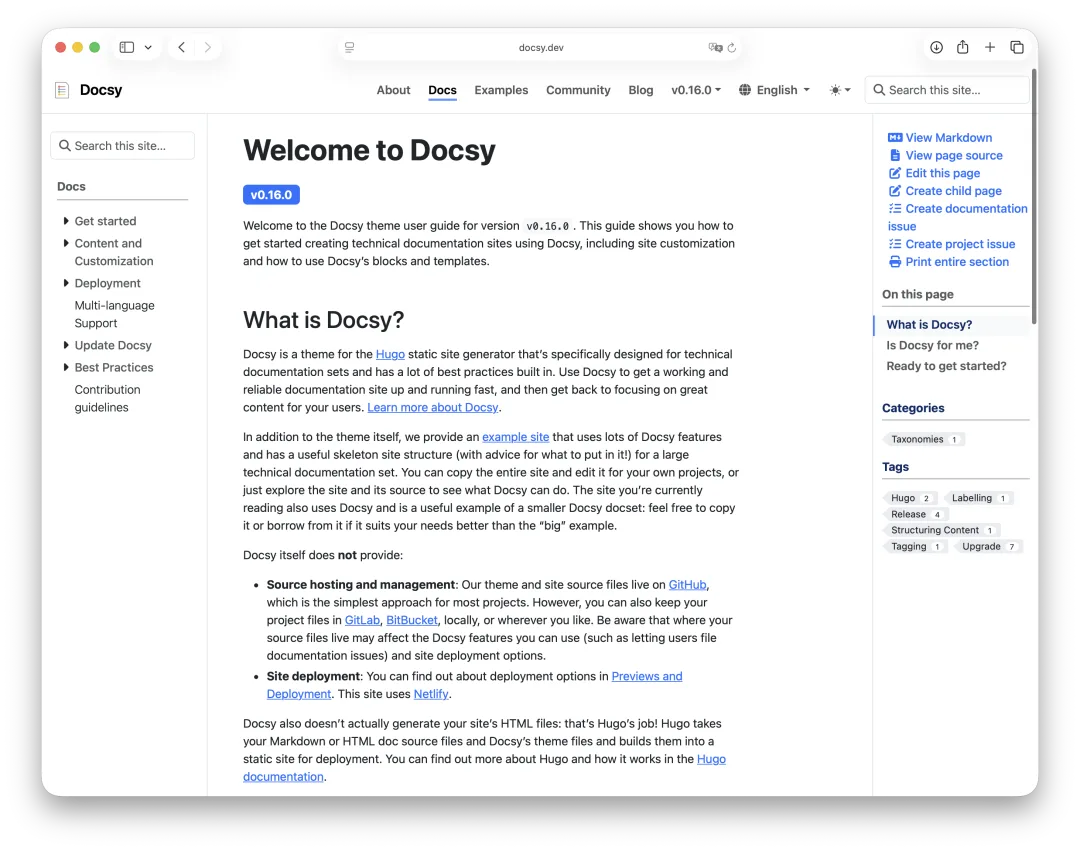
Task: Click the Structuring Content tag
Action: tap(942, 530)
